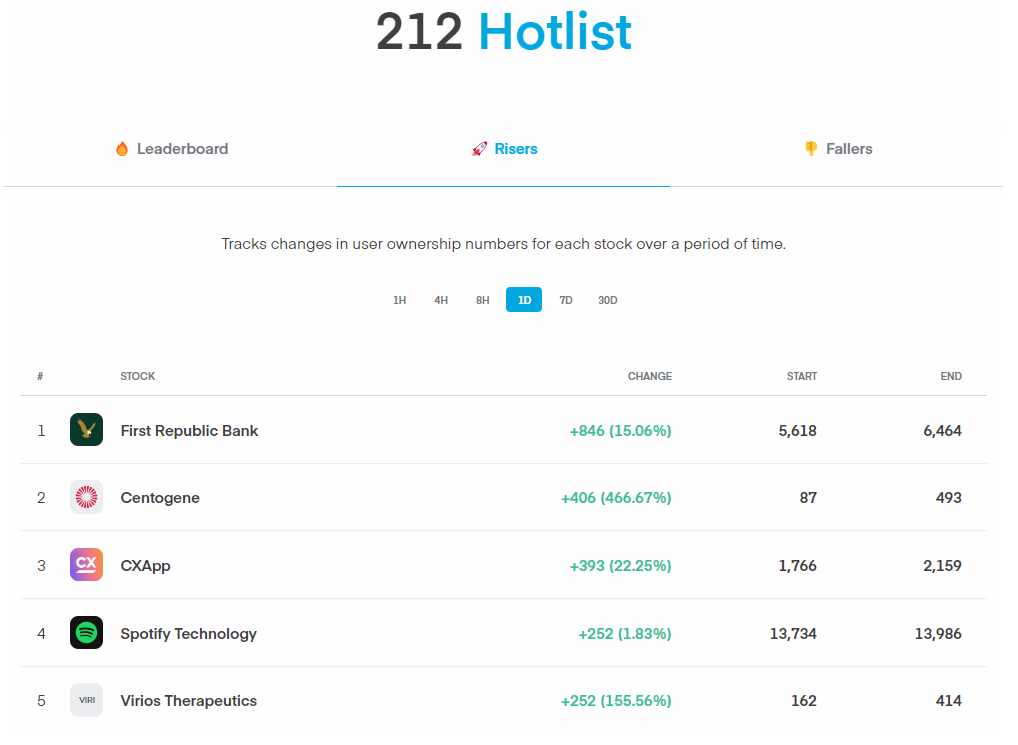
Task: Open First Republic Bank stock
Action: [x=189, y=431]
